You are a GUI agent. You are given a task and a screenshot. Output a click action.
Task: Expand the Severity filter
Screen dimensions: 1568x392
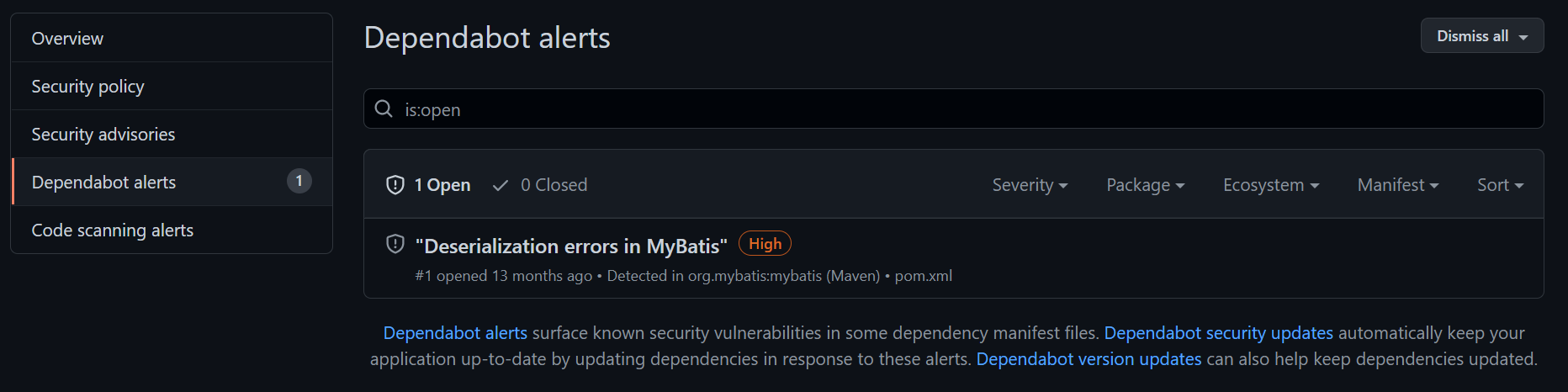pos(1030,185)
